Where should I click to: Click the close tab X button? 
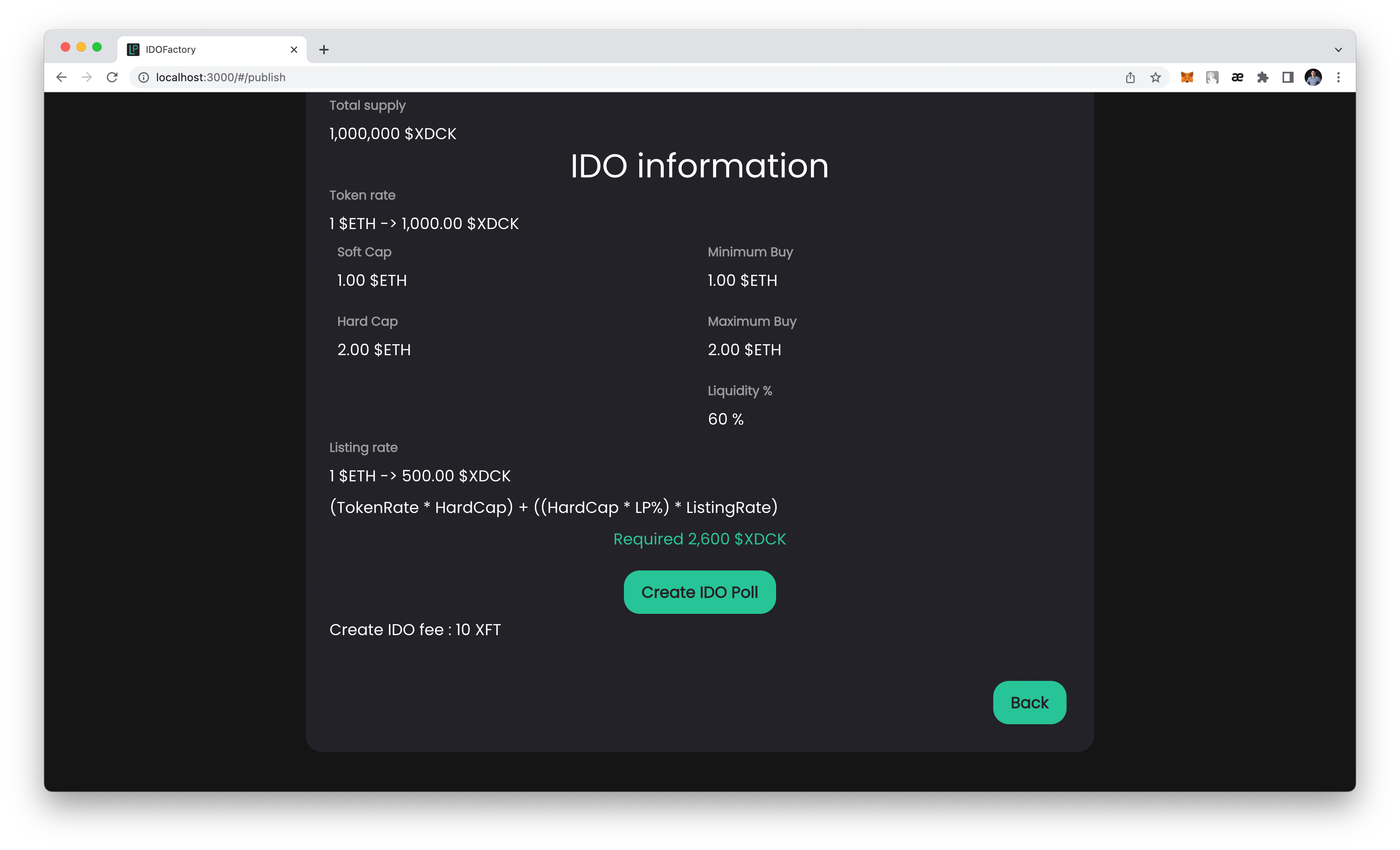[x=293, y=48]
